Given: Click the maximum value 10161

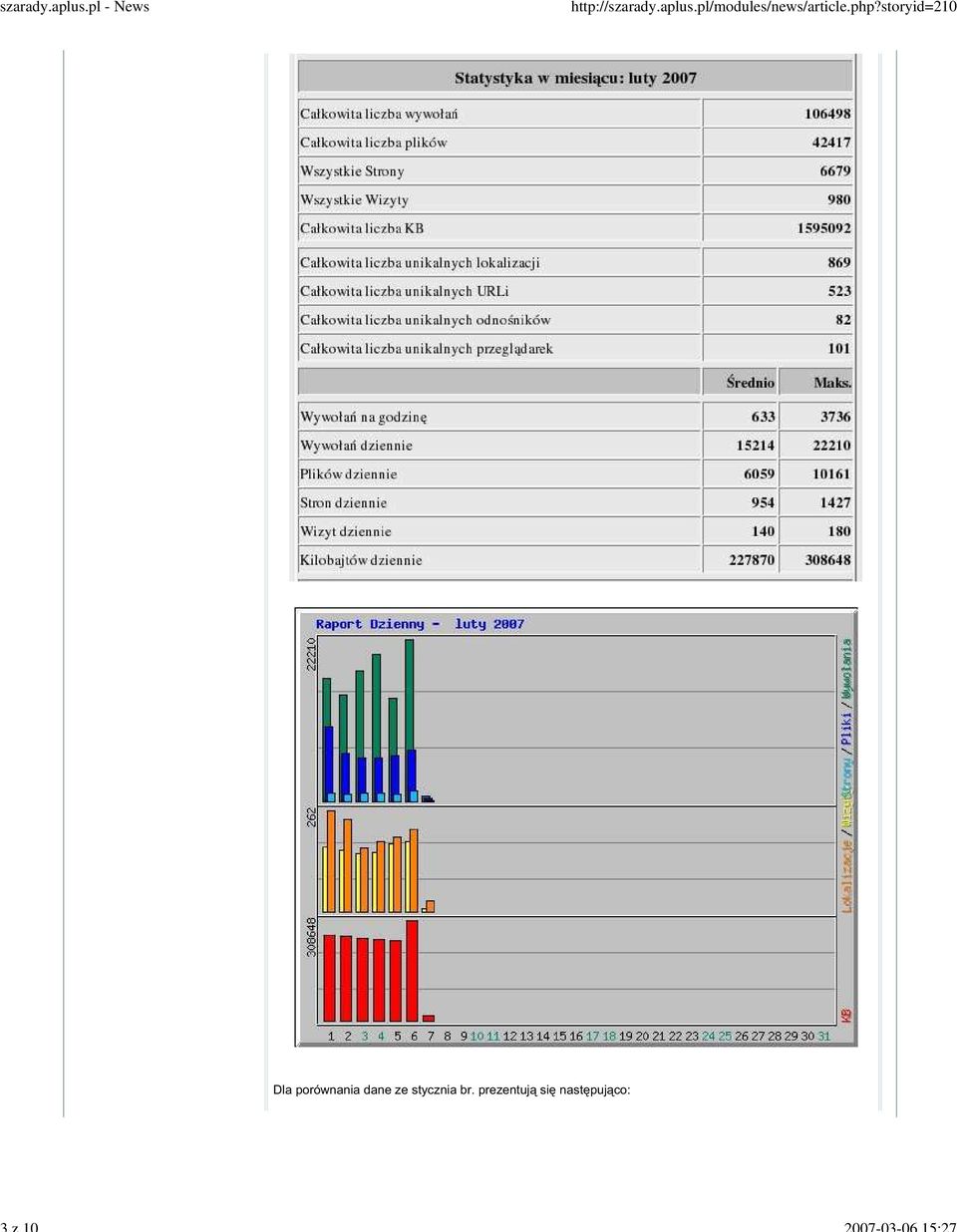Looking at the screenshot, I should tap(831, 474).
